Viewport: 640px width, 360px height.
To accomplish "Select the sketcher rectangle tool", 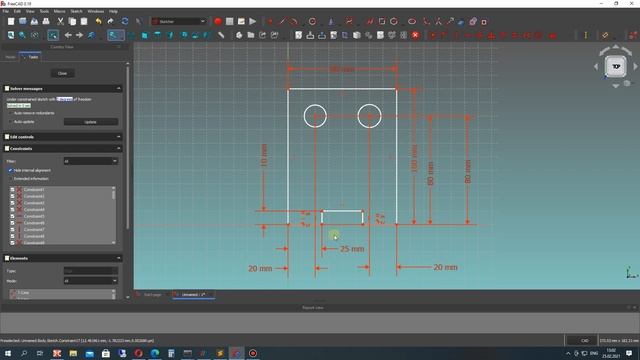I will tap(382, 22).
